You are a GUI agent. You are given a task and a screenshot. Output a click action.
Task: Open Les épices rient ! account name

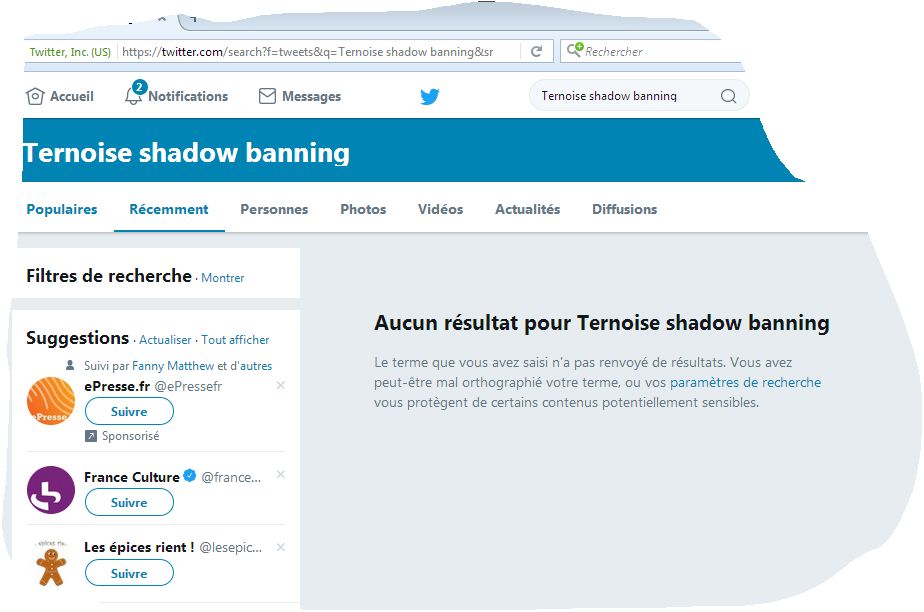(x=139, y=547)
